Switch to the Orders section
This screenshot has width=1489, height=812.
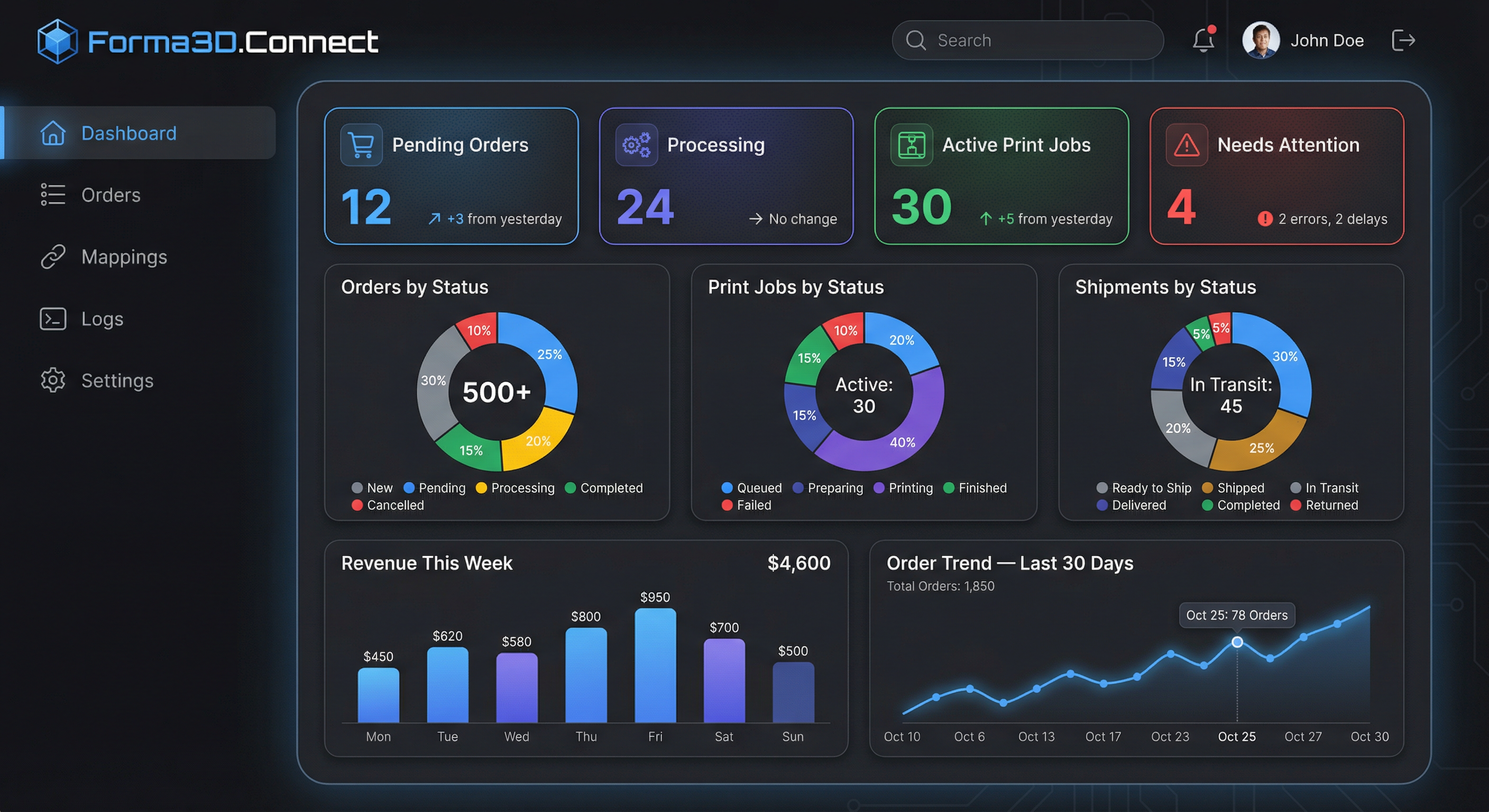pyautogui.click(x=111, y=195)
